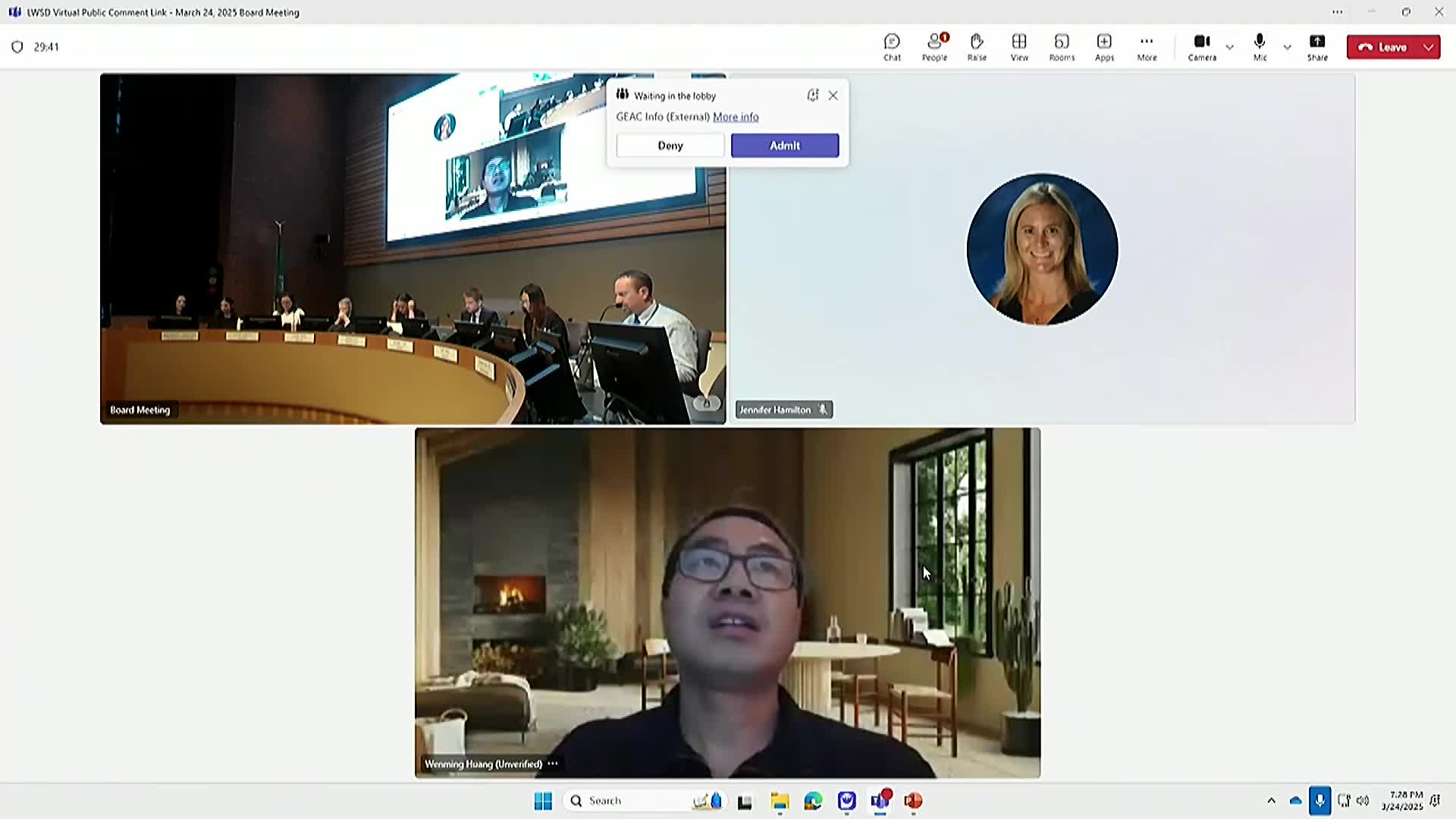Open More info link in lobby popup
The height and width of the screenshot is (819, 1456).
point(736,117)
